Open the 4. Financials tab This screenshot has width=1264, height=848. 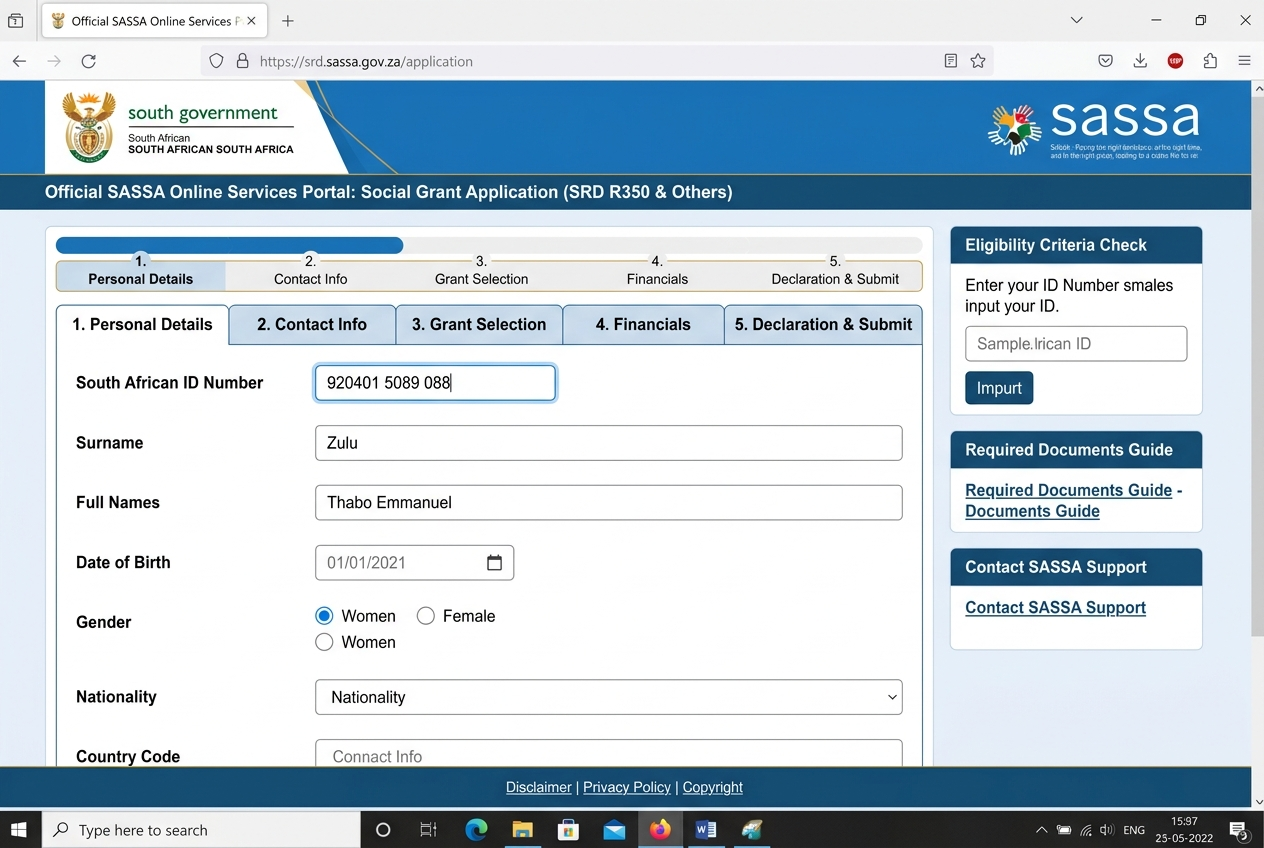[x=642, y=325]
